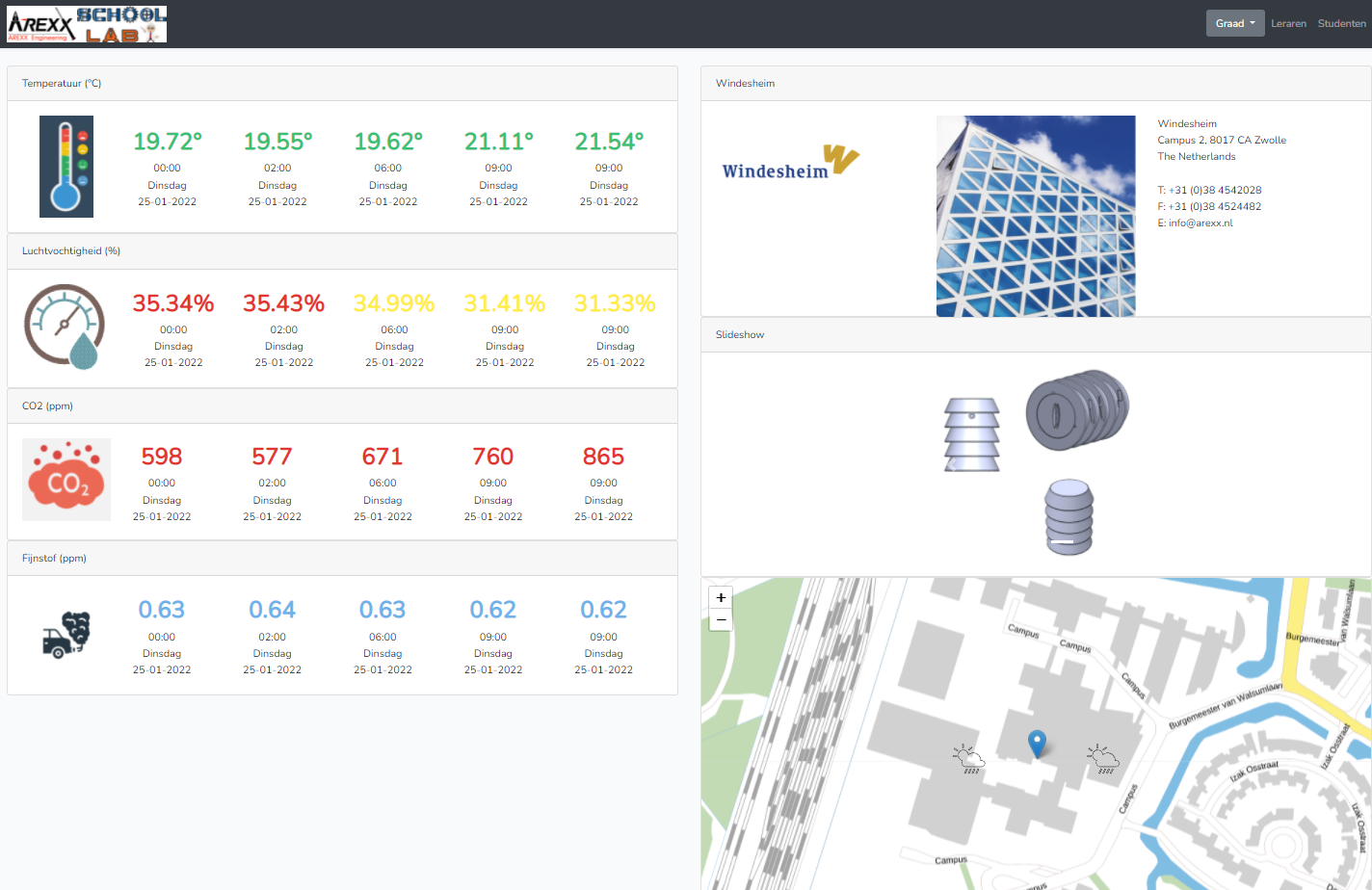Click the AREXX School Lab logo

click(x=87, y=24)
